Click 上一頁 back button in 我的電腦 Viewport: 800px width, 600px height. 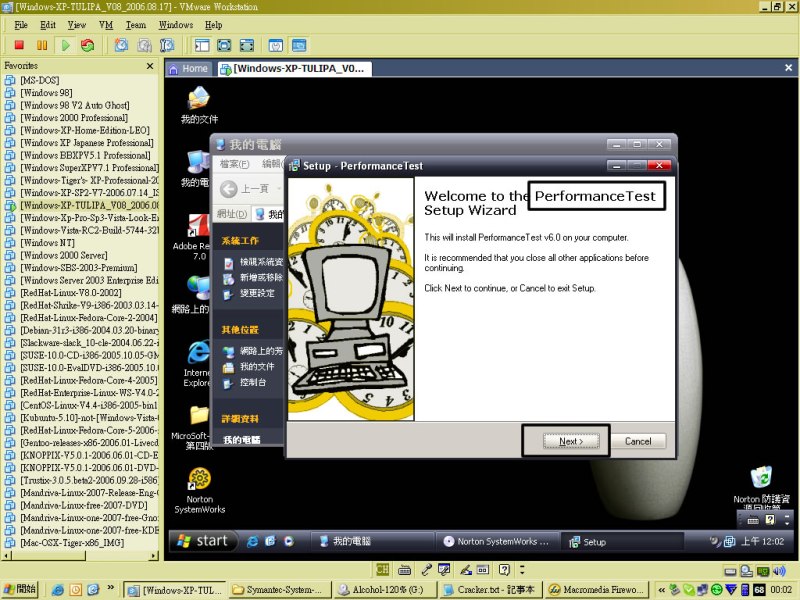(244, 189)
